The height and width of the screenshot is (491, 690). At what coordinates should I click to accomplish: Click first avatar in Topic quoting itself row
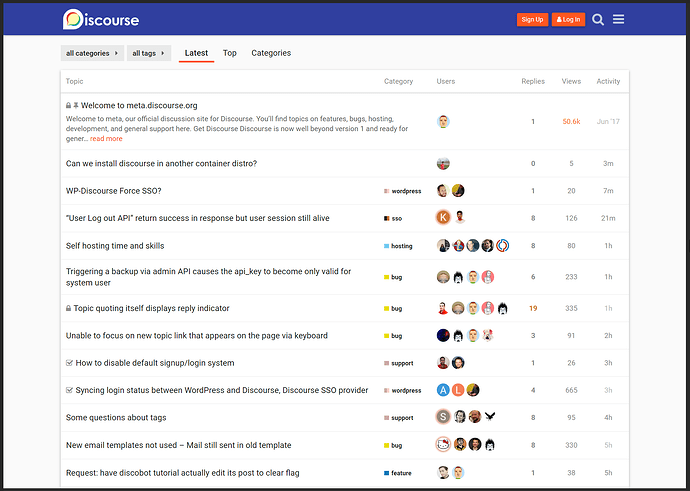[x=443, y=308]
